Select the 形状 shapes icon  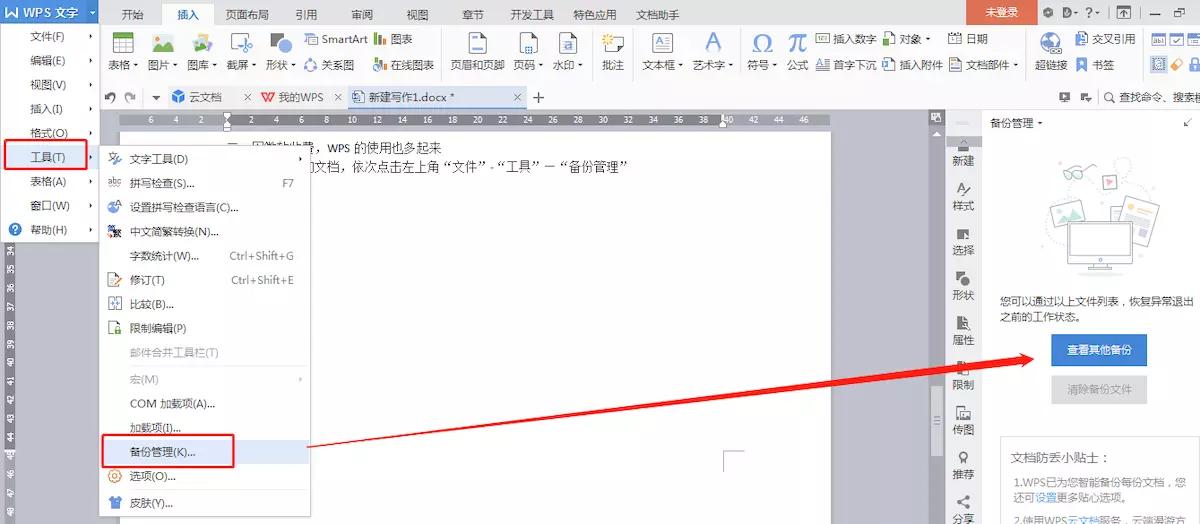tap(280, 44)
